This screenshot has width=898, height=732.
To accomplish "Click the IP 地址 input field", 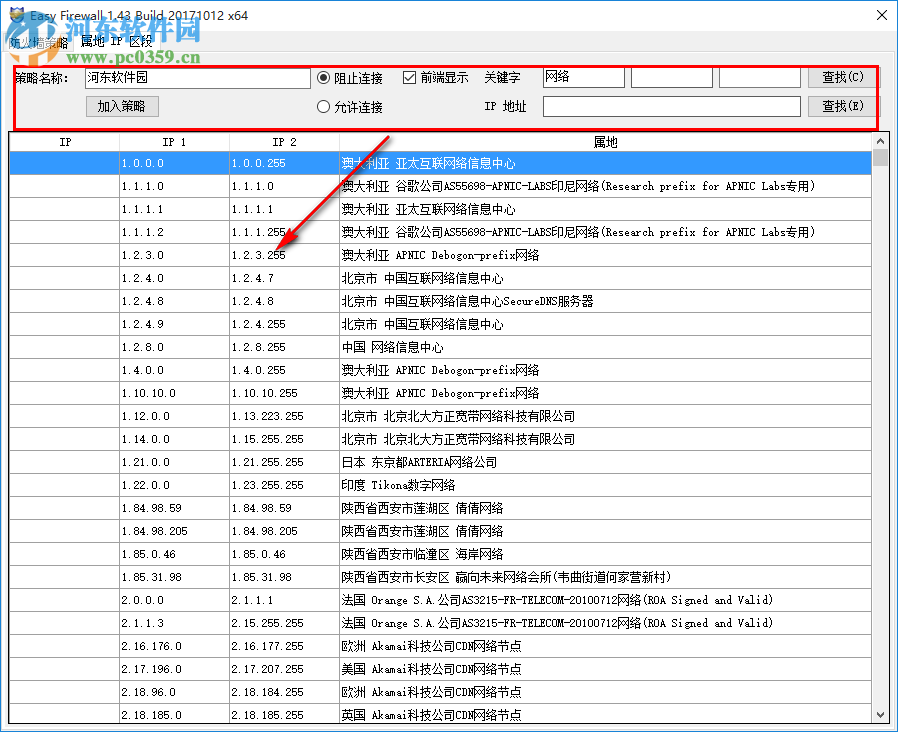I will (x=670, y=107).
